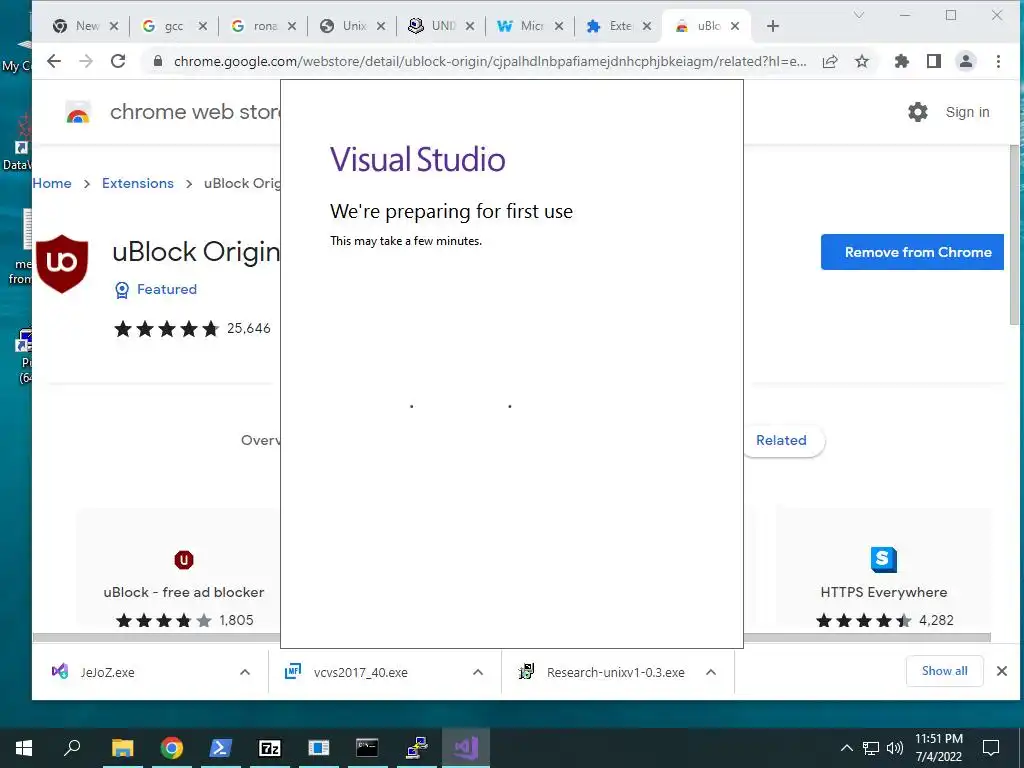Open 7-Zip from the taskbar
This screenshot has height=768, width=1024.
pos(270,748)
